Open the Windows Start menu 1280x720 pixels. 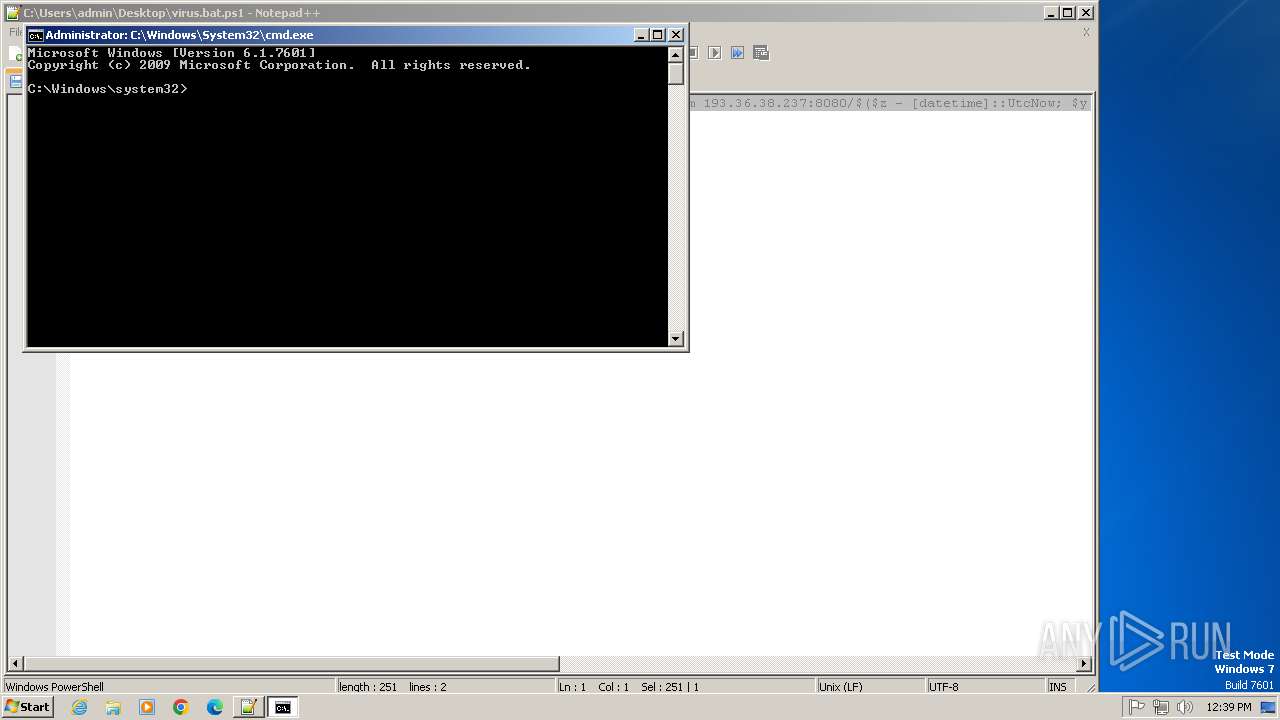pyautogui.click(x=28, y=707)
